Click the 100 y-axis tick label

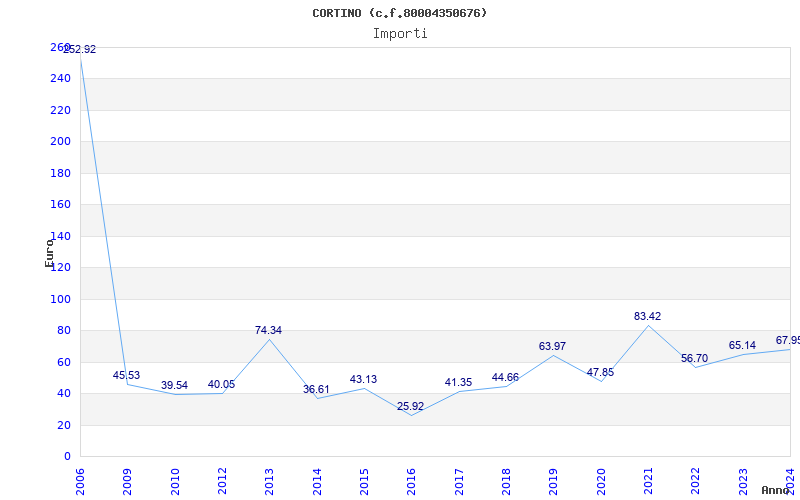tap(60, 299)
